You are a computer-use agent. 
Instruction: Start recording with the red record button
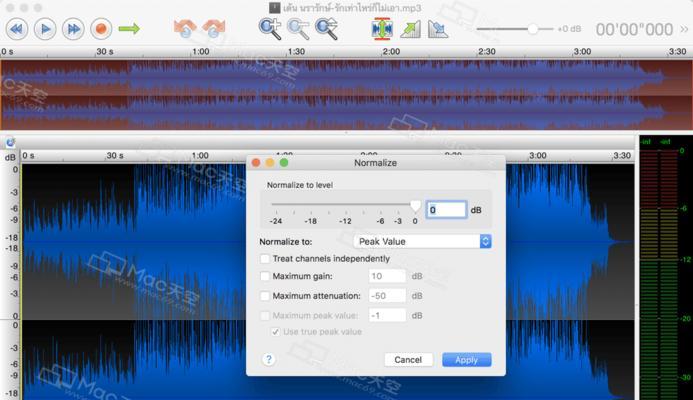tap(101, 29)
